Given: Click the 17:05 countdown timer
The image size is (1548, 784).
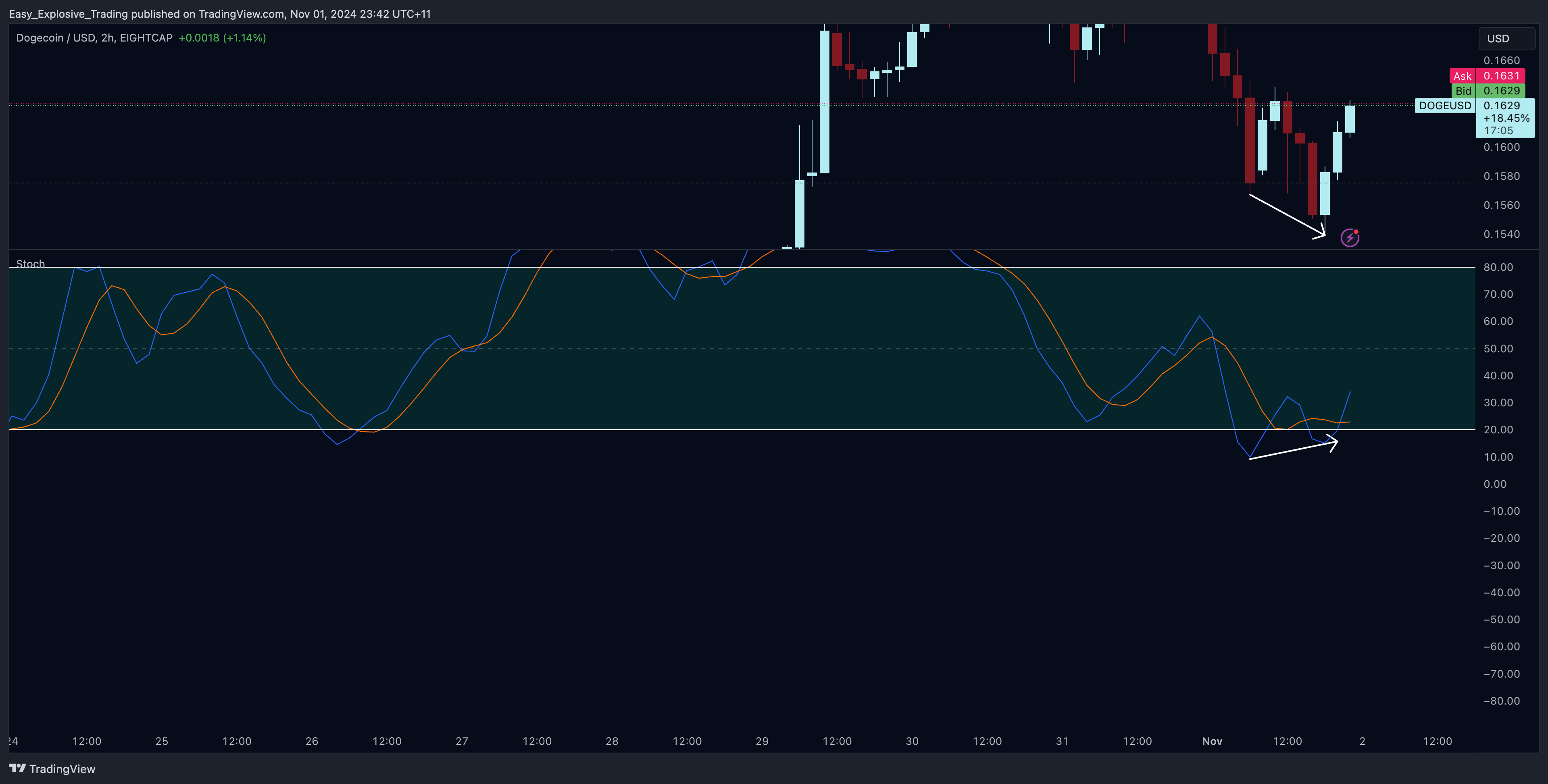Looking at the screenshot, I should click(x=1498, y=131).
